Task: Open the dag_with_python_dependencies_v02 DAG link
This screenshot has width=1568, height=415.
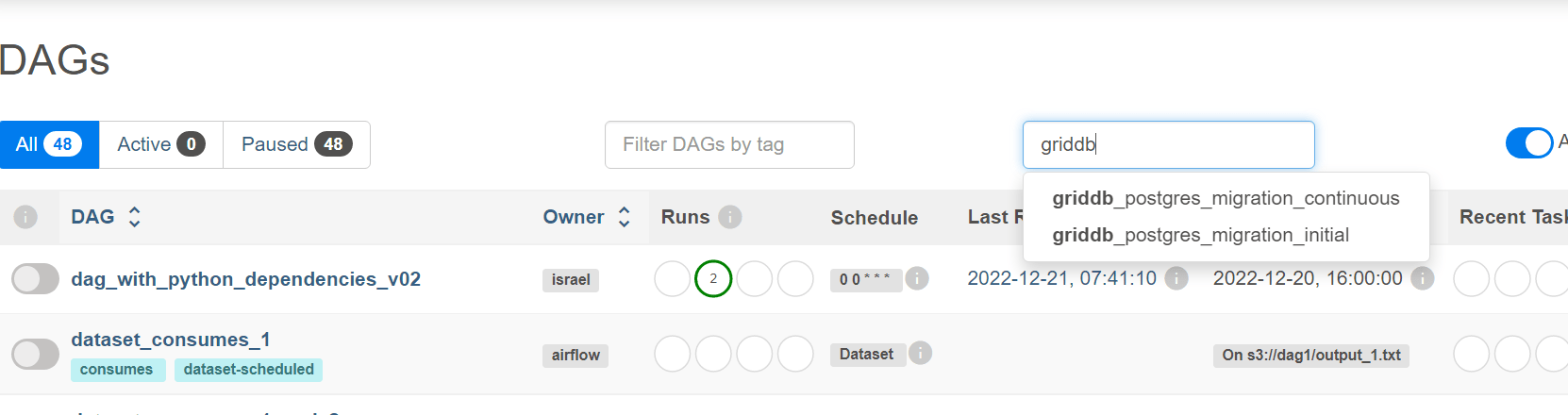Action: pos(245,279)
